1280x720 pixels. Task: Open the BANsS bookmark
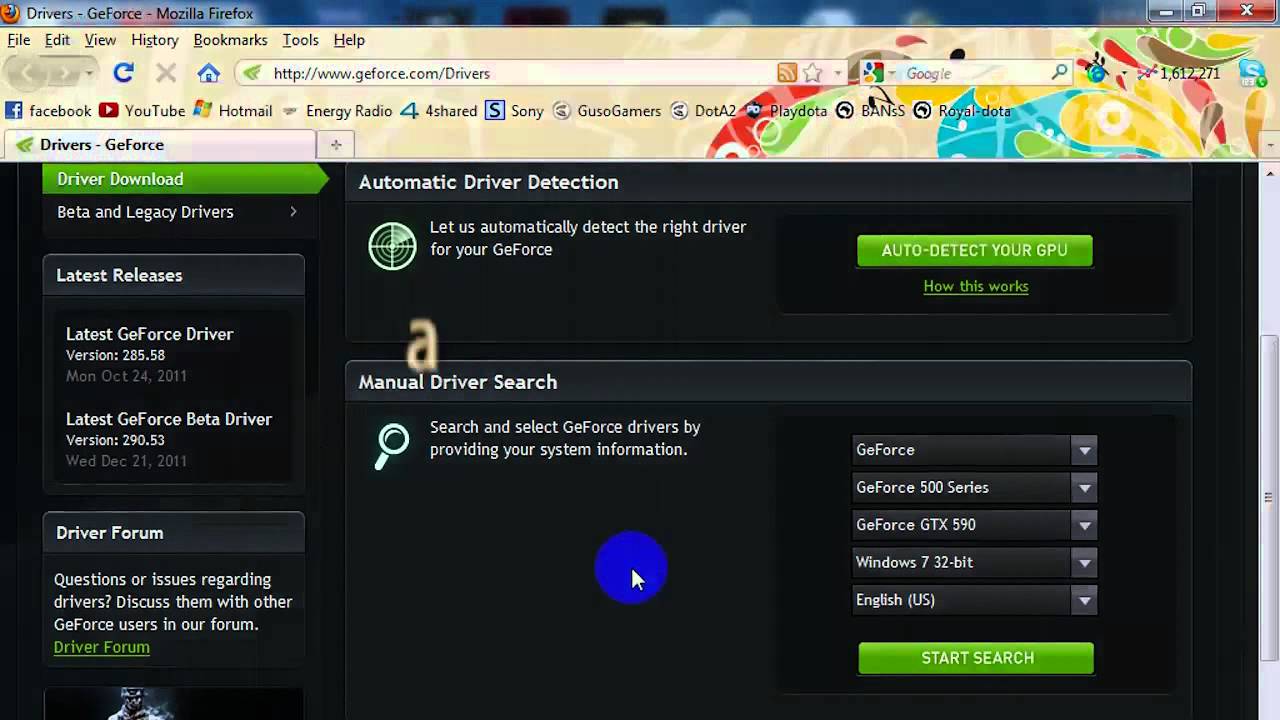pos(870,111)
